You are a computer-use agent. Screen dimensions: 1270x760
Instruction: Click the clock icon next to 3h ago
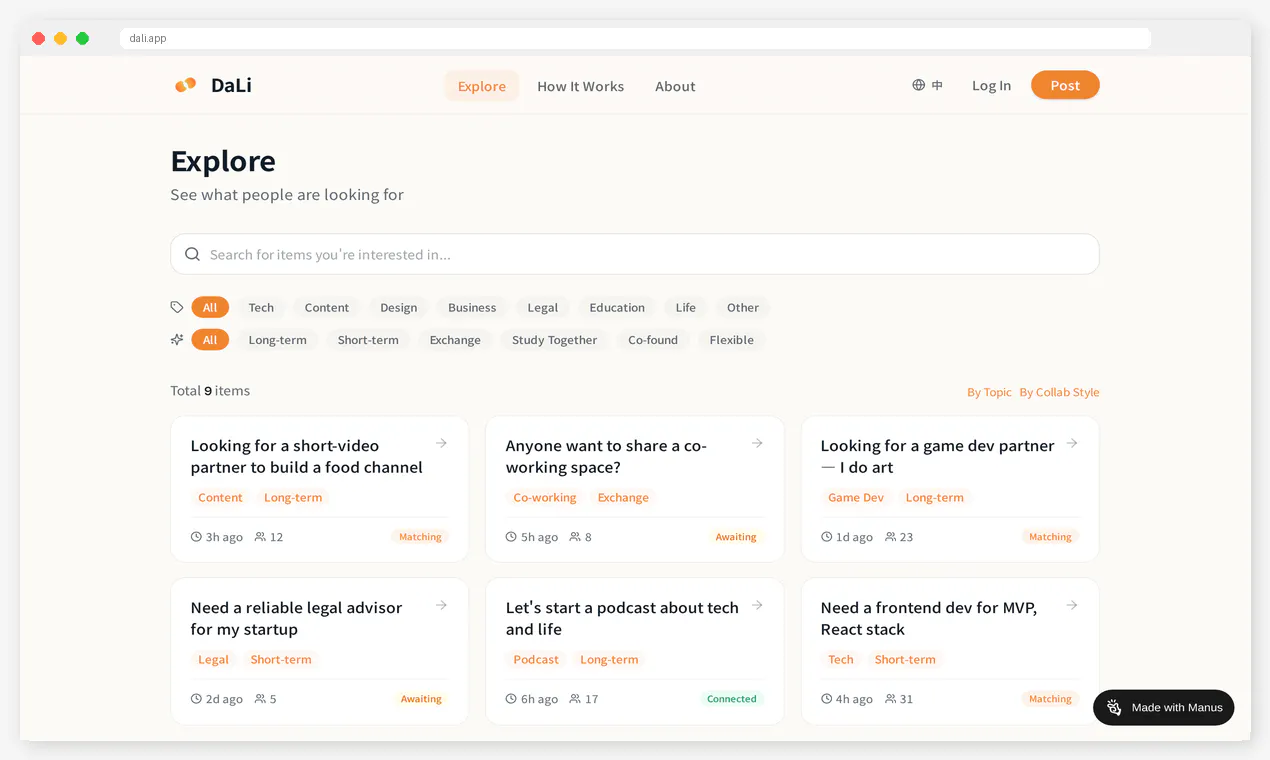pyautogui.click(x=196, y=537)
